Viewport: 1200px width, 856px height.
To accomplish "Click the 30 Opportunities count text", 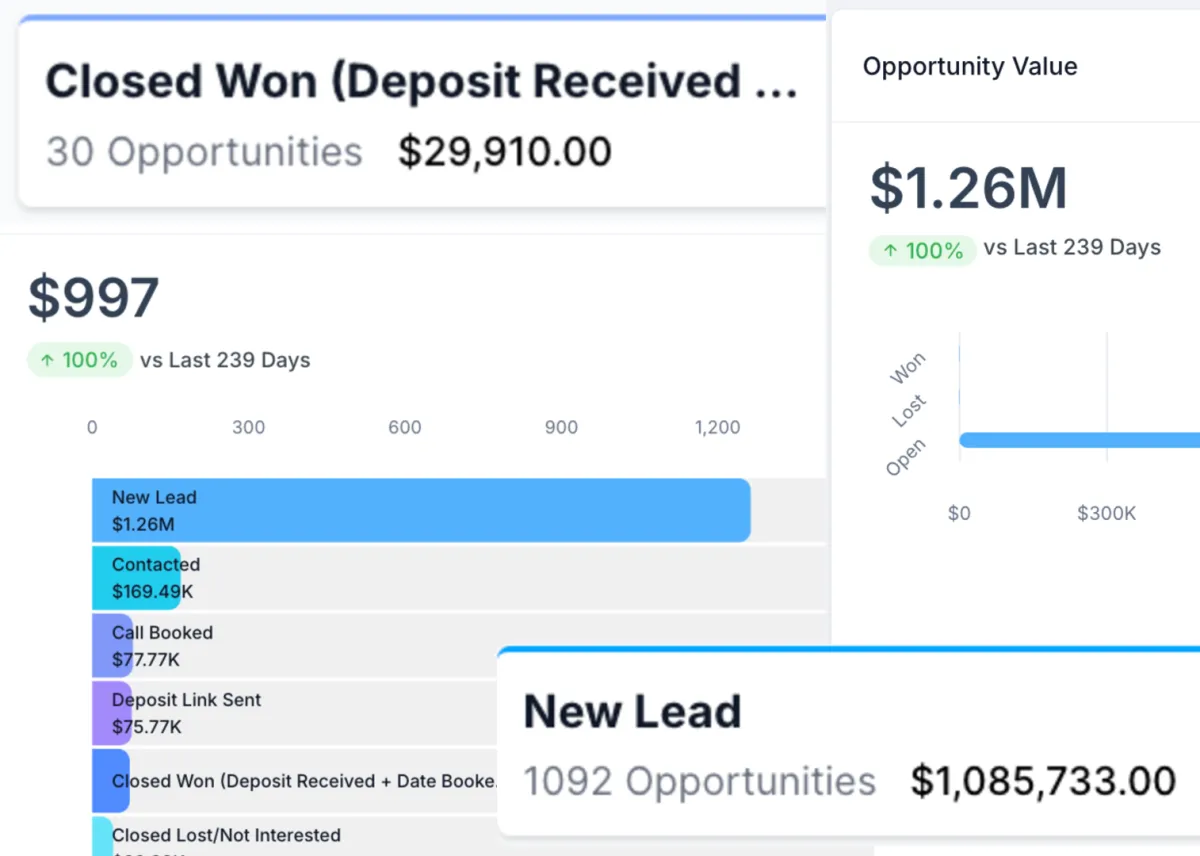I will (x=204, y=153).
